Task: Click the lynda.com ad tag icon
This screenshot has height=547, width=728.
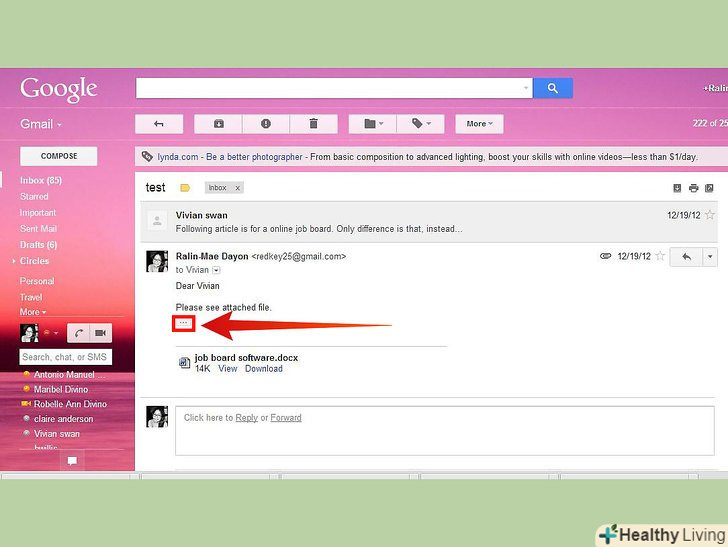Action: [x=147, y=156]
